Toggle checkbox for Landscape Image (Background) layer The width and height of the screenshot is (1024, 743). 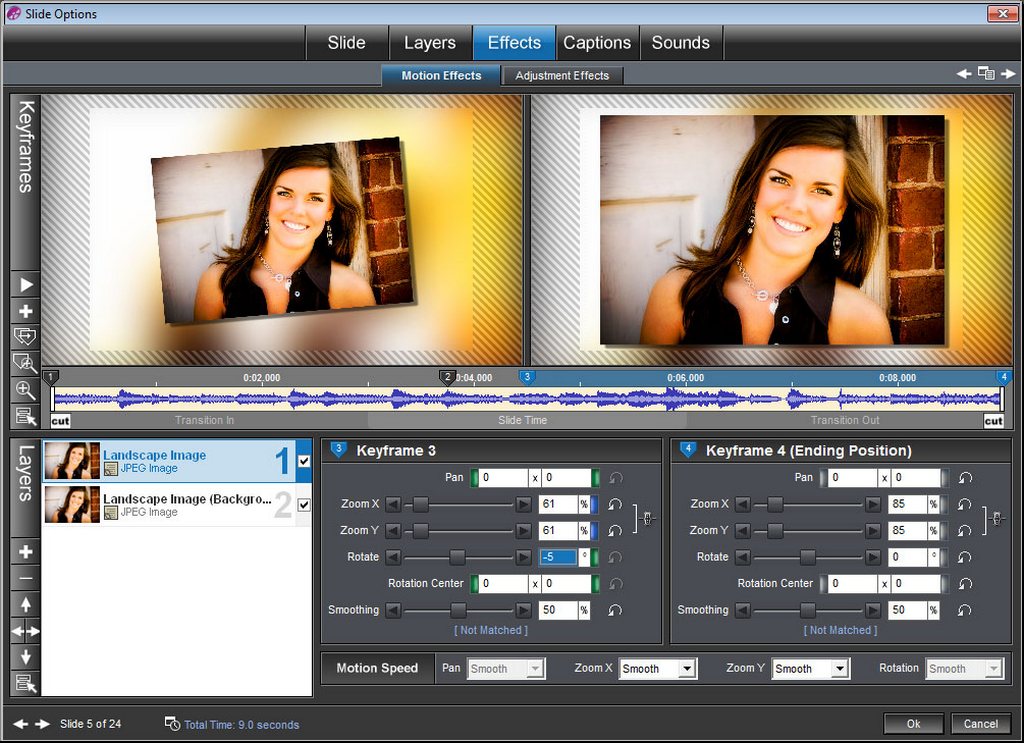pos(304,505)
